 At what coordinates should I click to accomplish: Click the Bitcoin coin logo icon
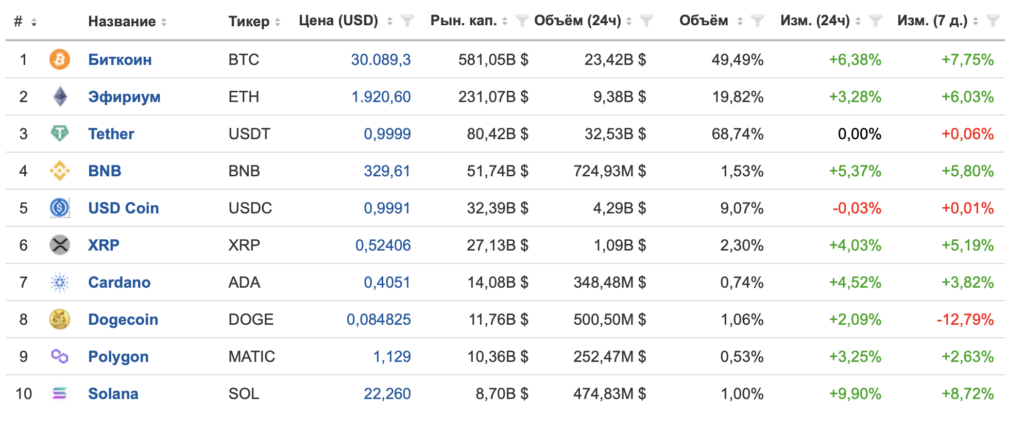tap(59, 60)
